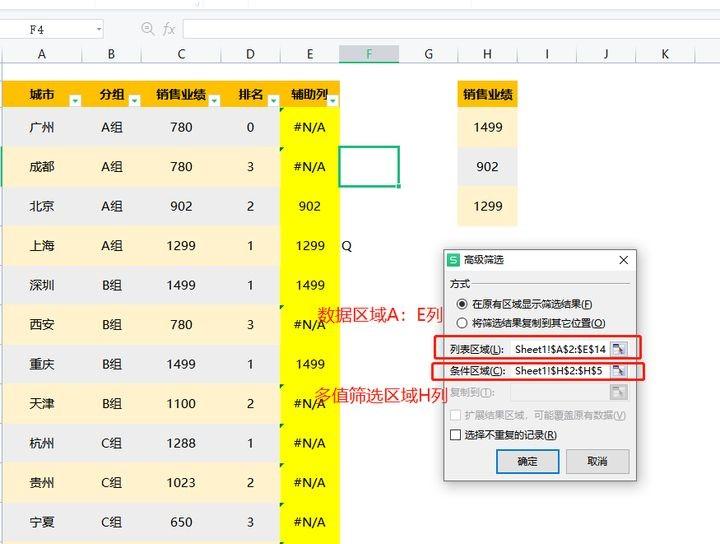Select column G header
Image resolution: width=720 pixels, height=544 pixels.
(428, 54)
